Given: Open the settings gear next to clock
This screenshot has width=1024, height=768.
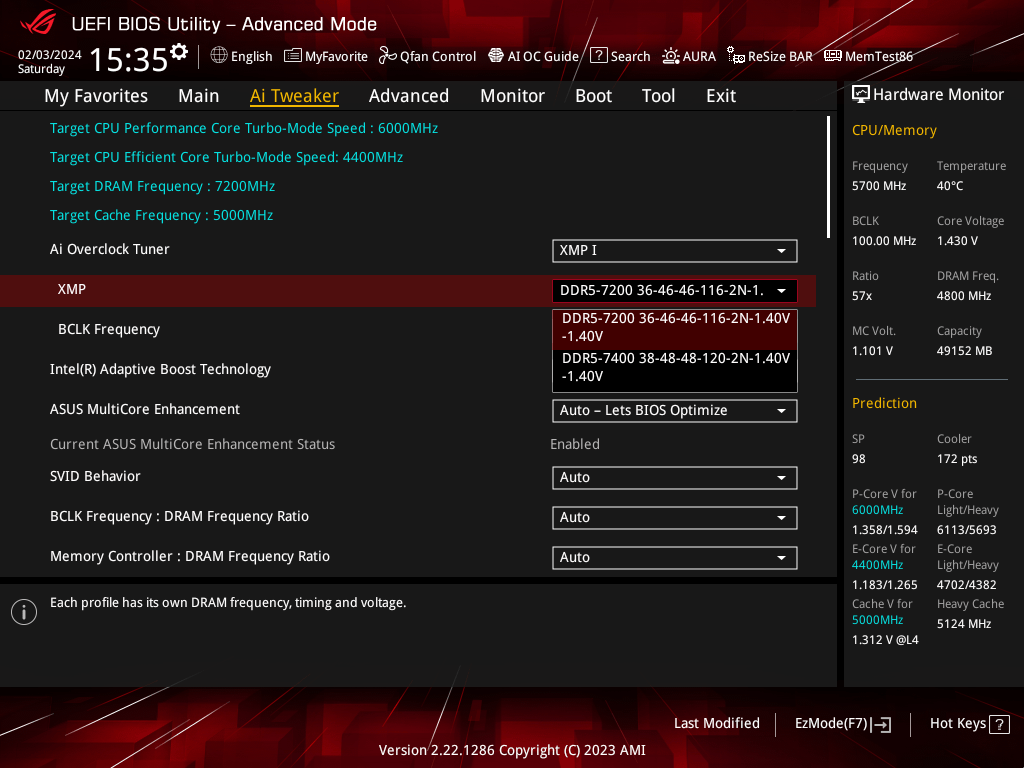Looking at the screenshot, I should pyautogui.click(x=179, y=52).
